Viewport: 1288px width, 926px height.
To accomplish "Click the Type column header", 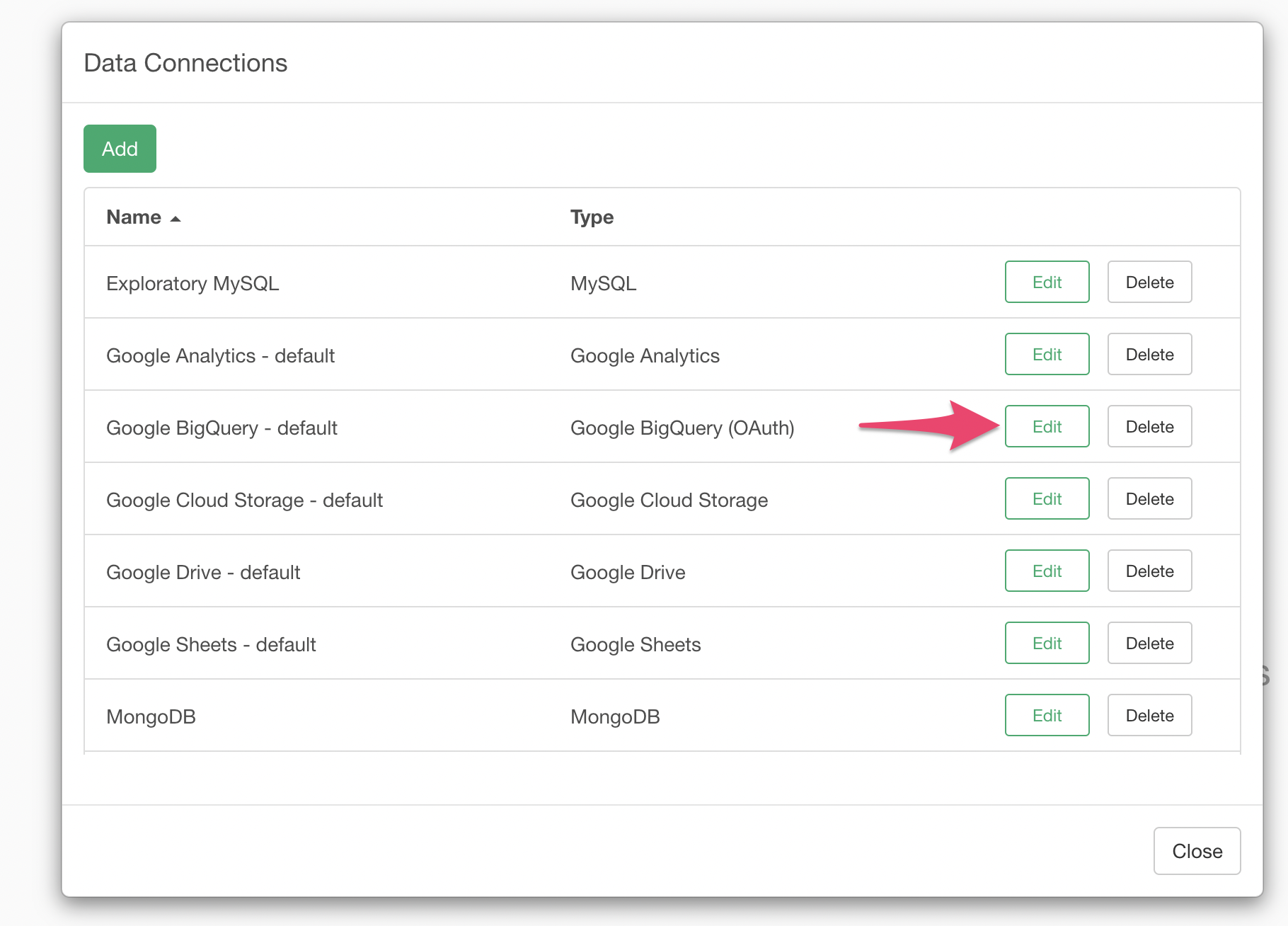I will [x=592, y=217].
